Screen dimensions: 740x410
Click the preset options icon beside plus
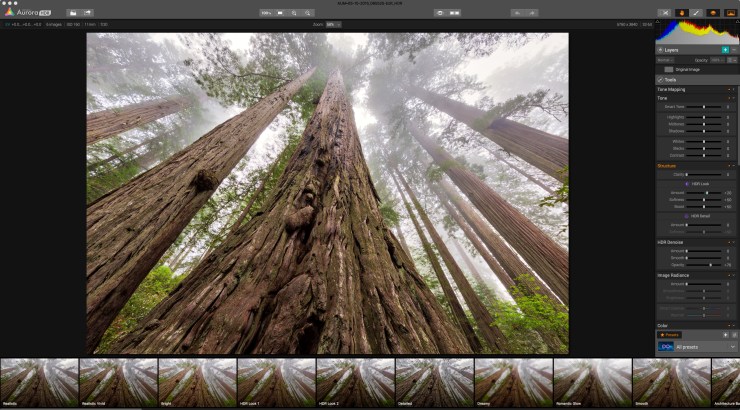(x=734, y=335)
